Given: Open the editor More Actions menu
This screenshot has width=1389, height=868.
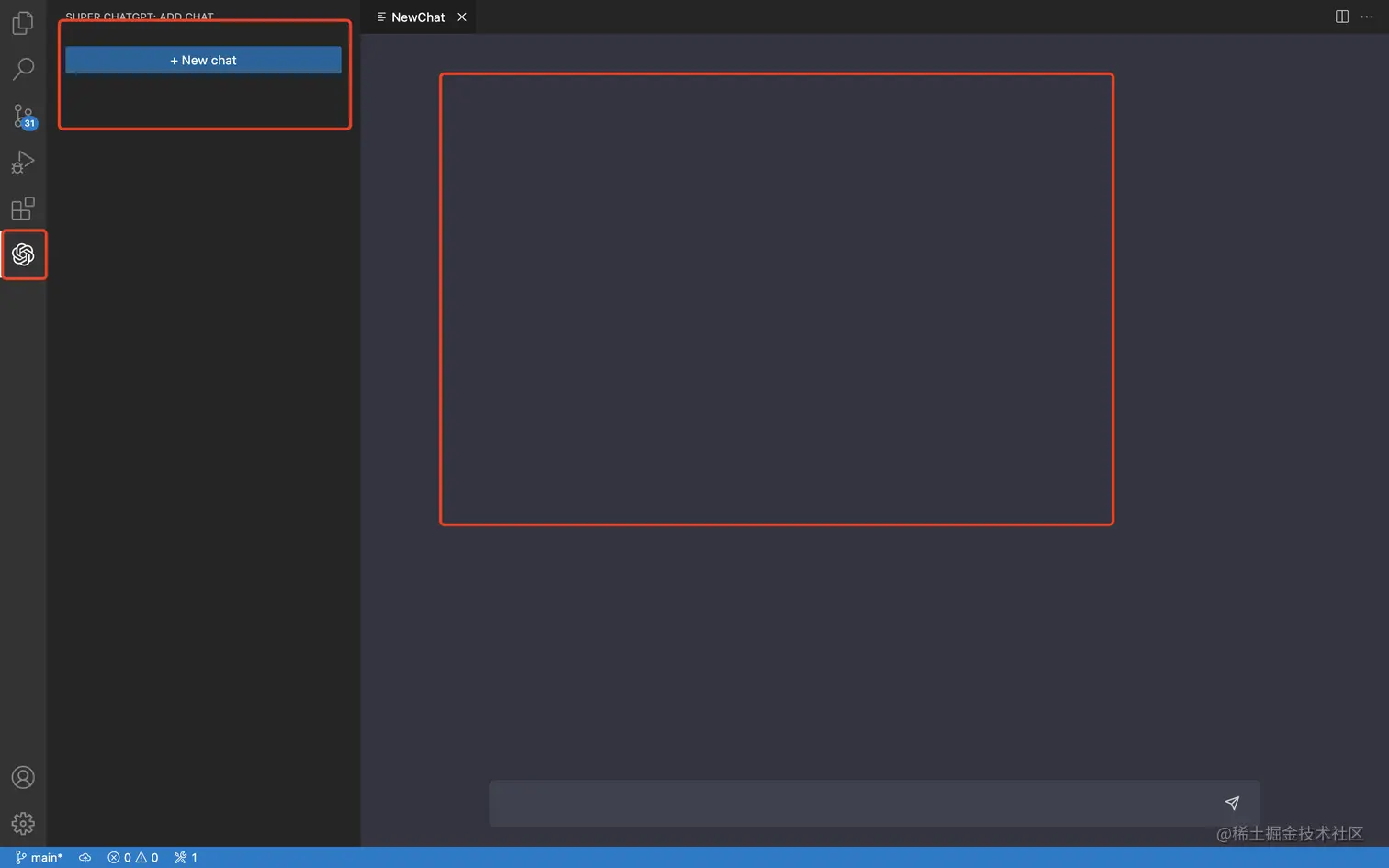Looking at the screenshot, I should tap(1367, 17).
